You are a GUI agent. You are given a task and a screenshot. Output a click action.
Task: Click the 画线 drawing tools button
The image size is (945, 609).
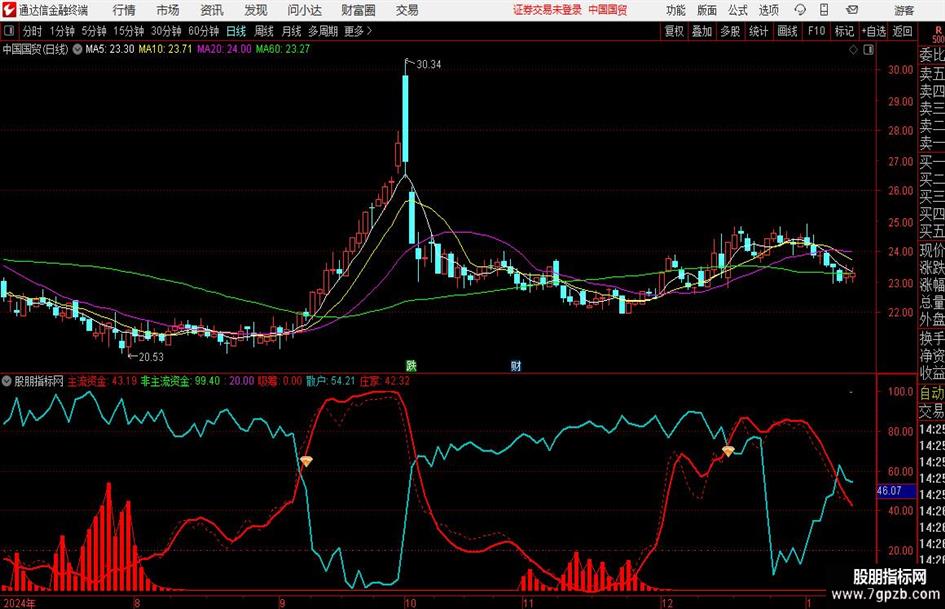coord(787,31)
